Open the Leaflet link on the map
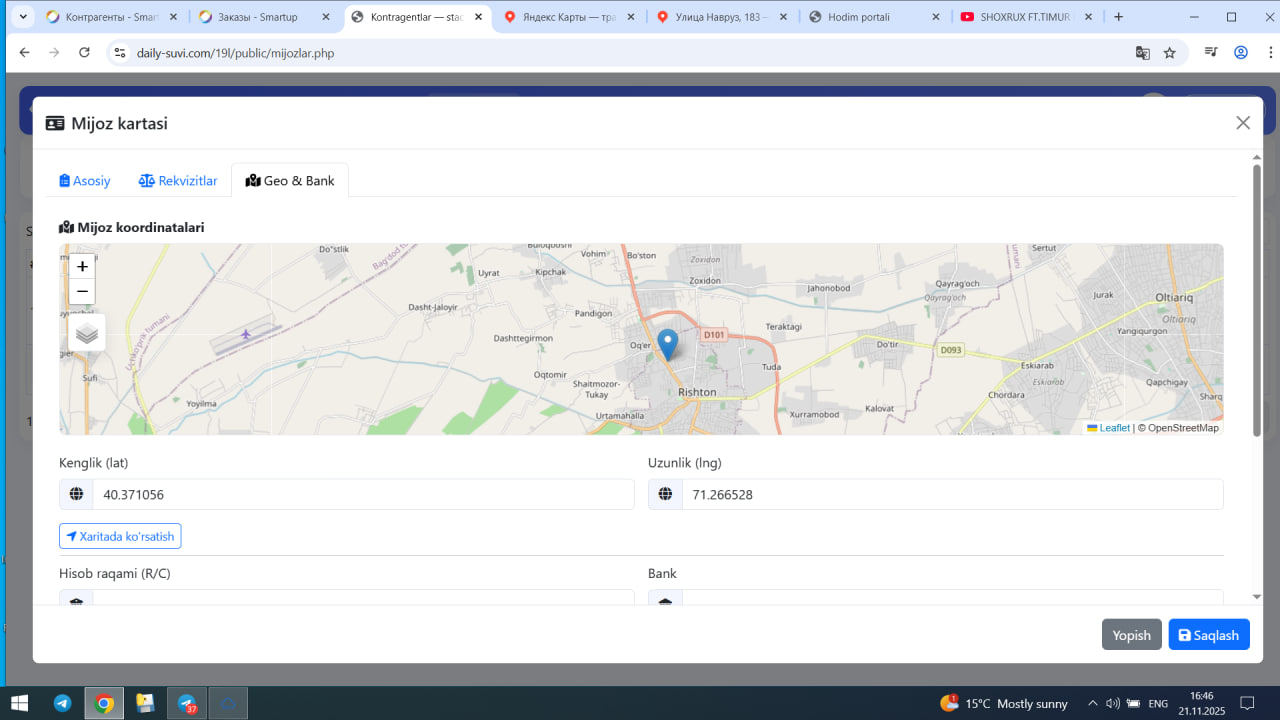The height and width of the screenshot is (720, 1280). tap(1108, 428)
